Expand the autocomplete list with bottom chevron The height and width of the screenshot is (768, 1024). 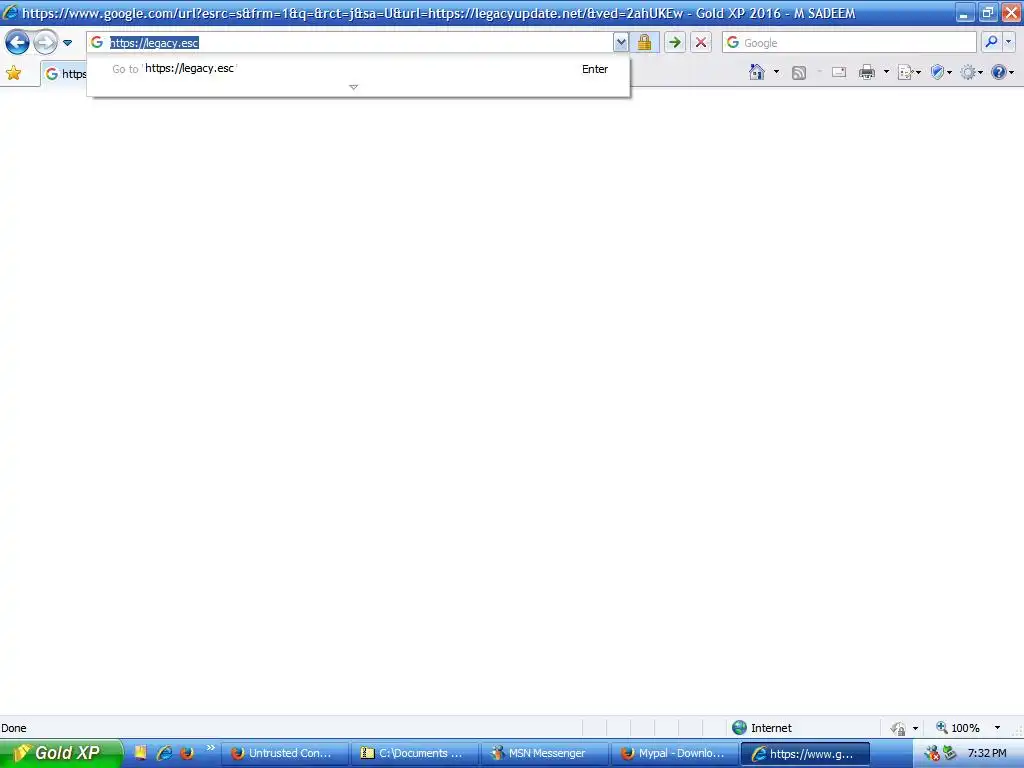tap(353, 87)
